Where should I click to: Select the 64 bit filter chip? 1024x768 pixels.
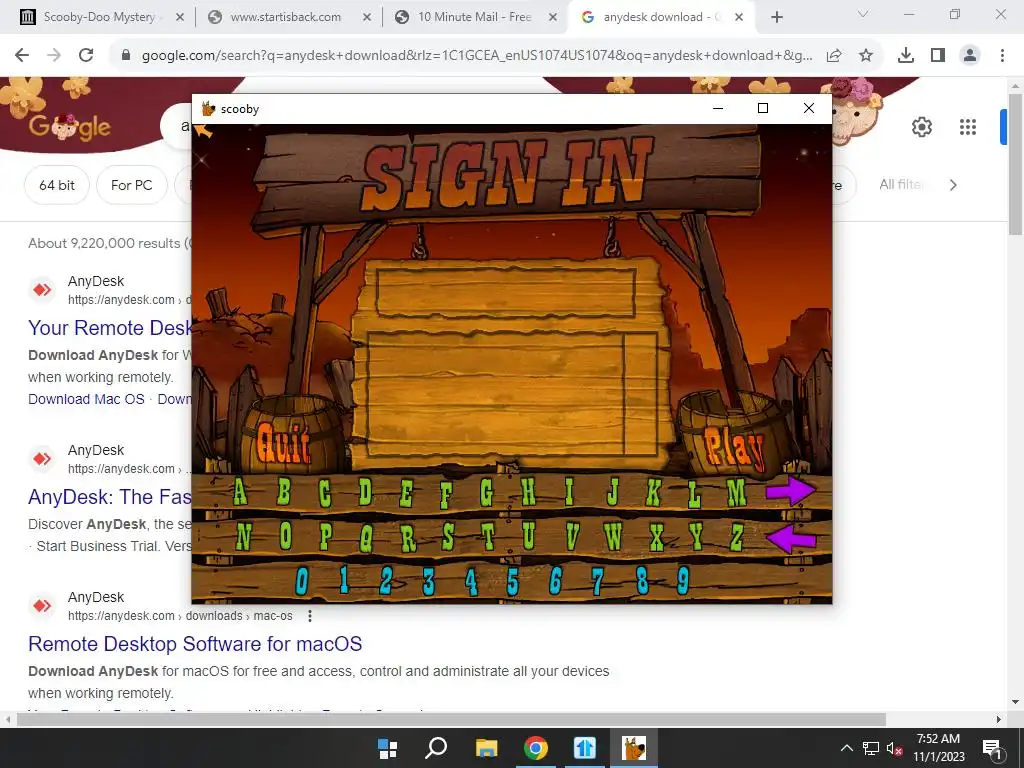[57, 185]
